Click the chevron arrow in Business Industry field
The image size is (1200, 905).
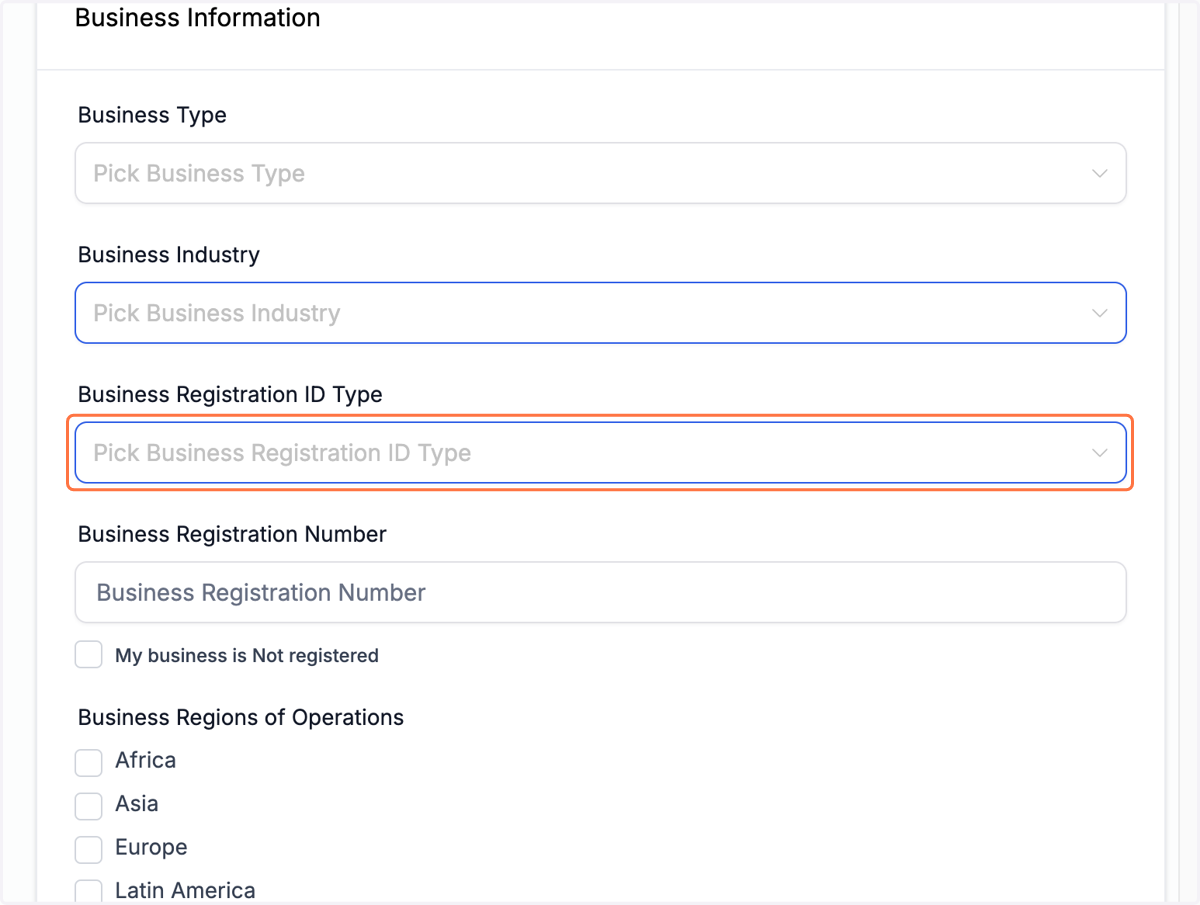(1100, 313)
